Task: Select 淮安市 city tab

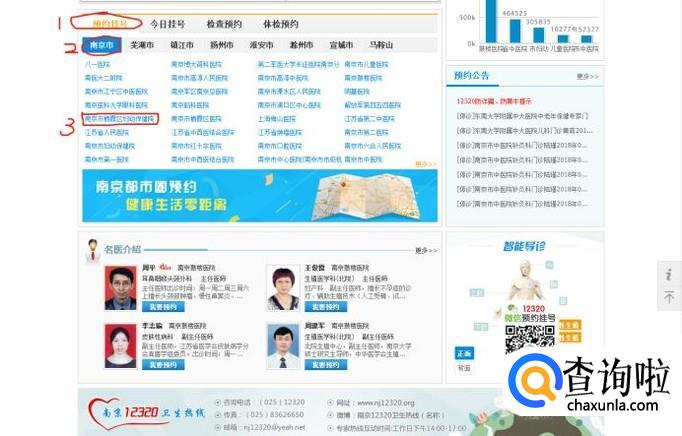Action: pyautogui.click(x=261, y=45)
